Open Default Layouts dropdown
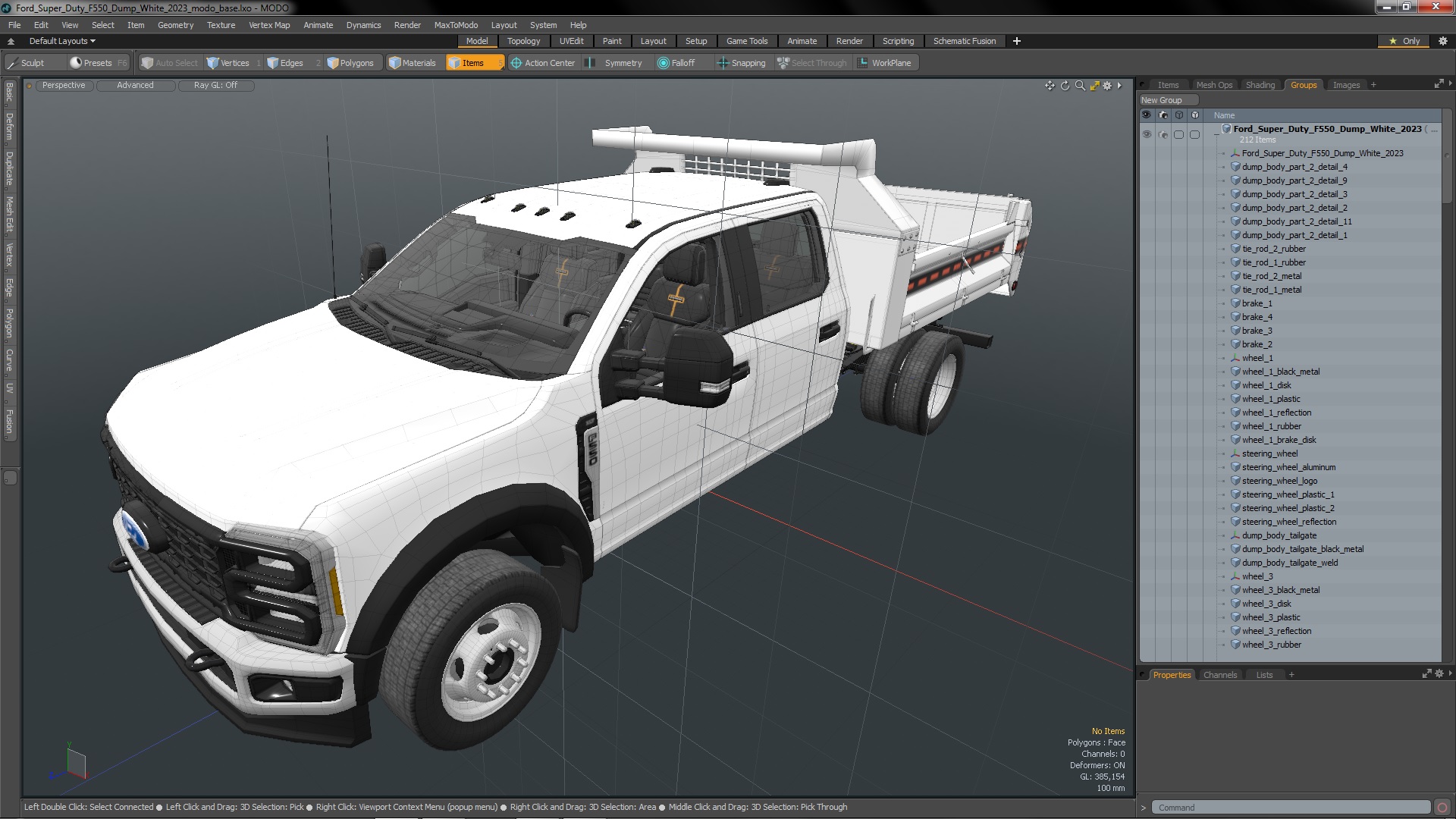Viewport: 1456px width, 819px height. [x=62, y=41]
